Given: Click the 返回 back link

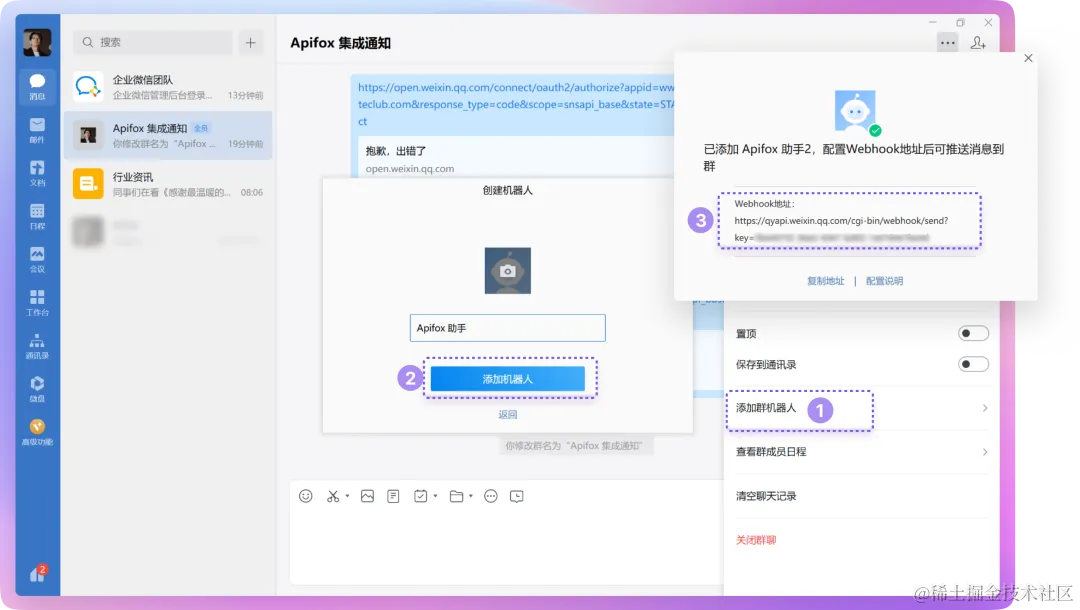Looking at the screenshot, I should pos(508,414).
